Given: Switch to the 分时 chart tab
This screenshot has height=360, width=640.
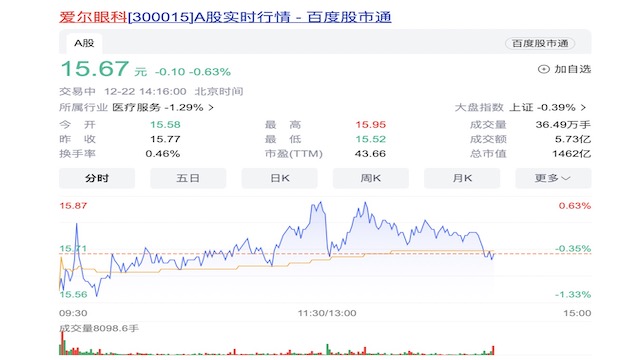Looking at the screenshot, I should pos(97,178).
